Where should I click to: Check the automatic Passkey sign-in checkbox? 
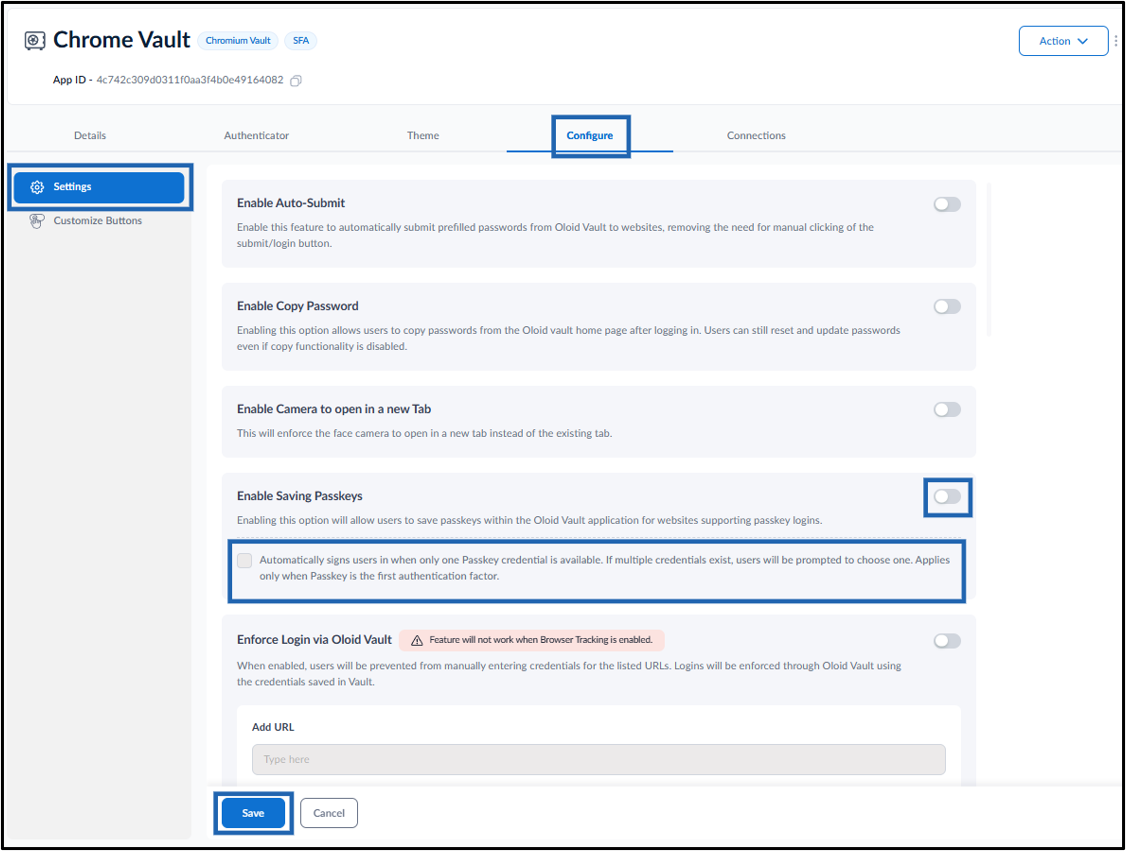tap(245, 560)
